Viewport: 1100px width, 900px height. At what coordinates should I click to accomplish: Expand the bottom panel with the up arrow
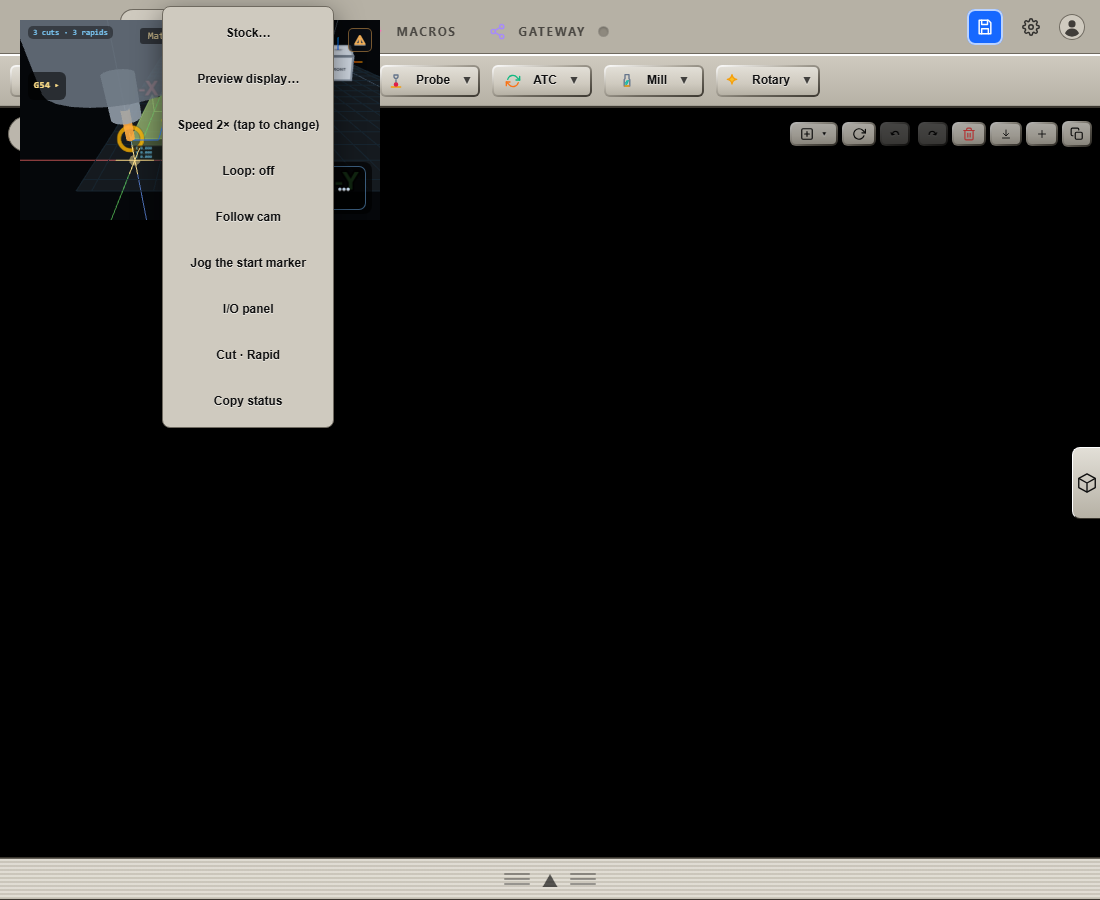pyautogui.click(x=550, y=880)
